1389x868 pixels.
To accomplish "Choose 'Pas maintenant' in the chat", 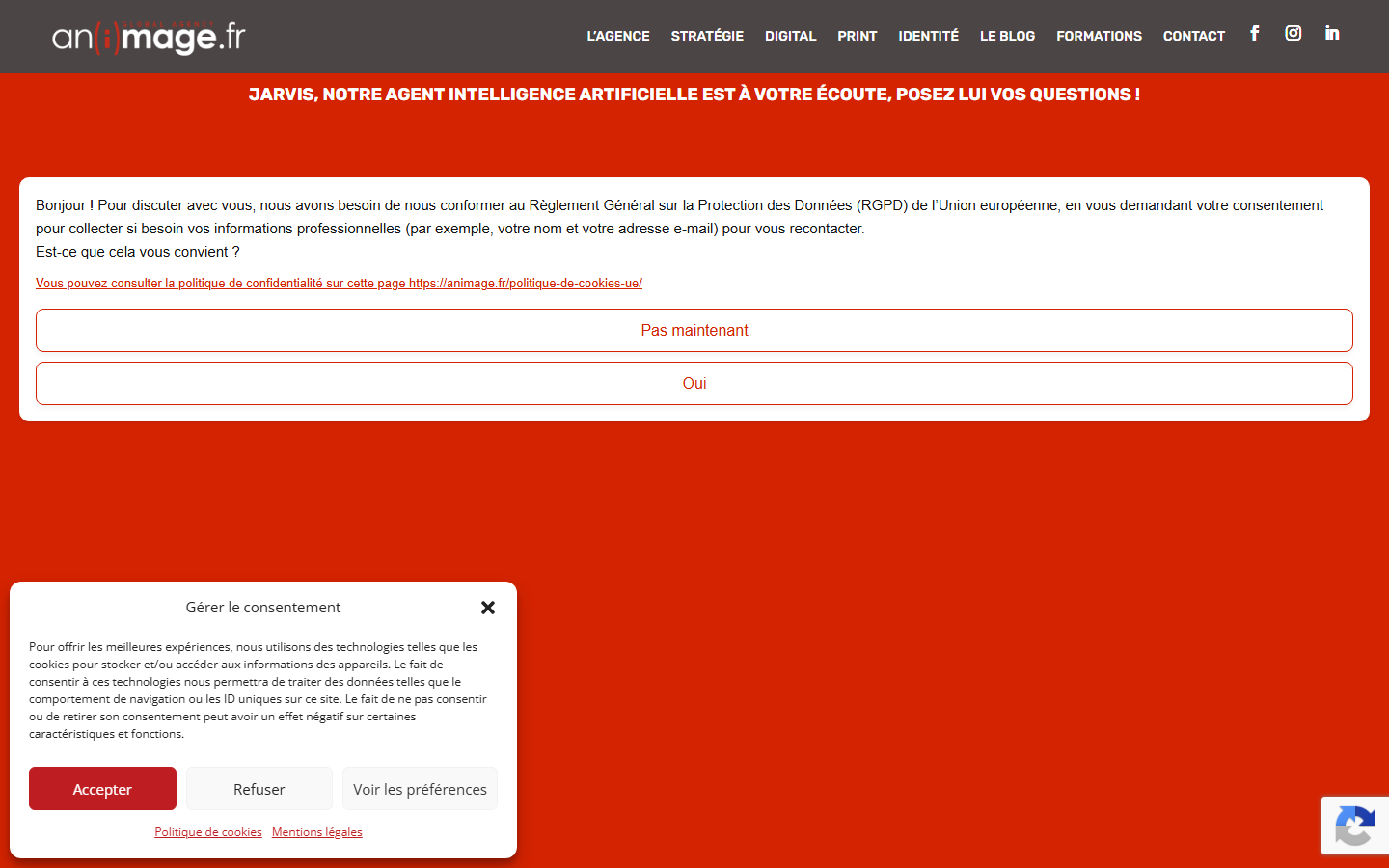I will pos(694,330).
